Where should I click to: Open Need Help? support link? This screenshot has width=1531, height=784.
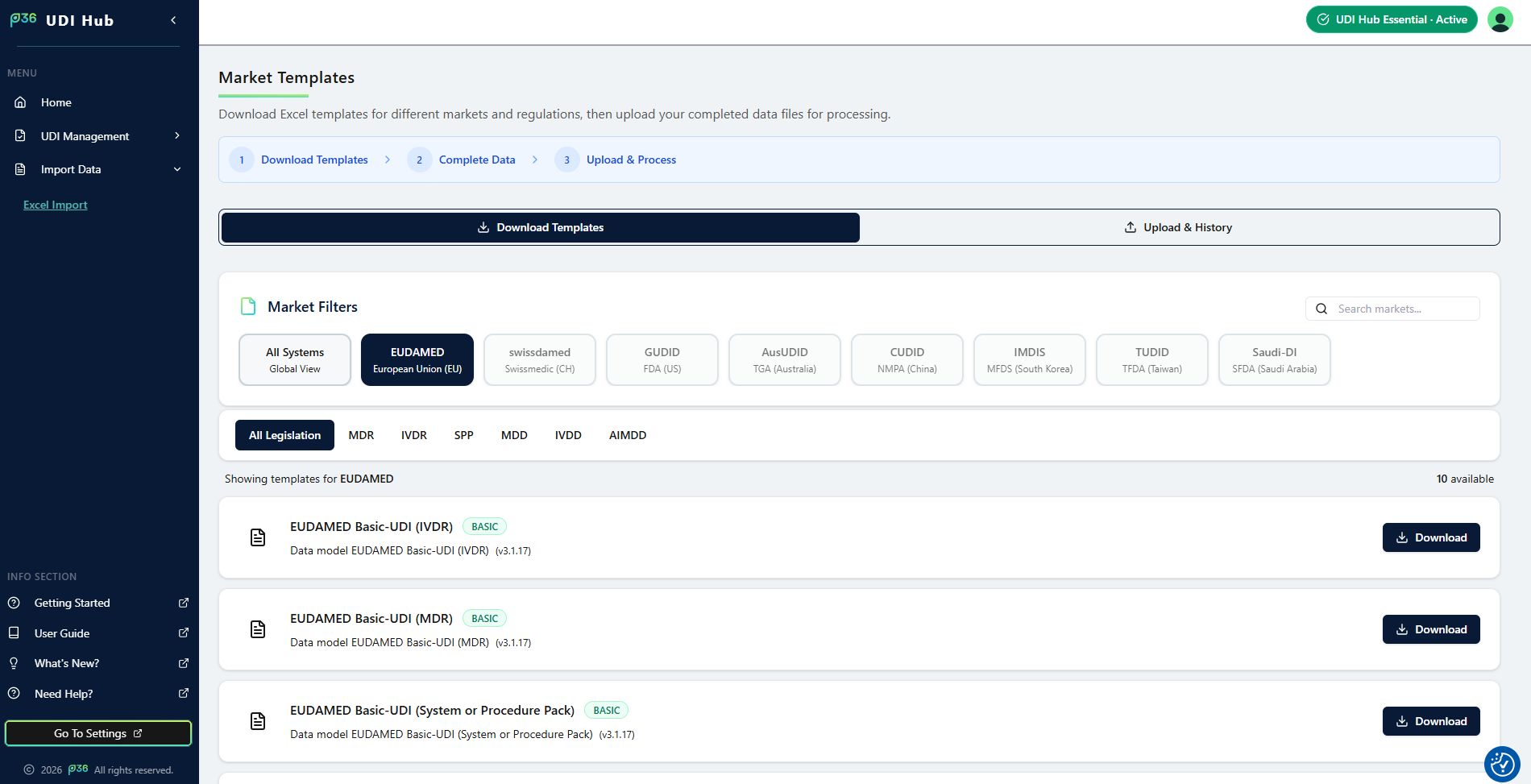point(64,694)
